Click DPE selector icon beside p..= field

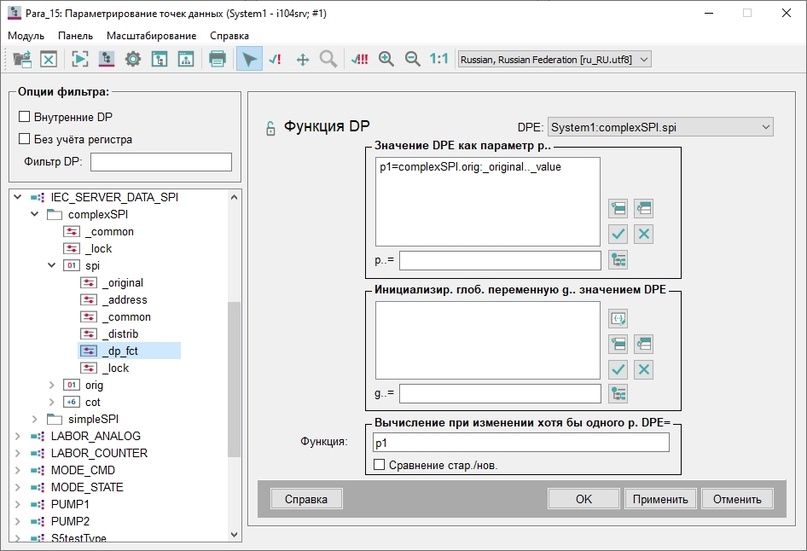point(618,260)
